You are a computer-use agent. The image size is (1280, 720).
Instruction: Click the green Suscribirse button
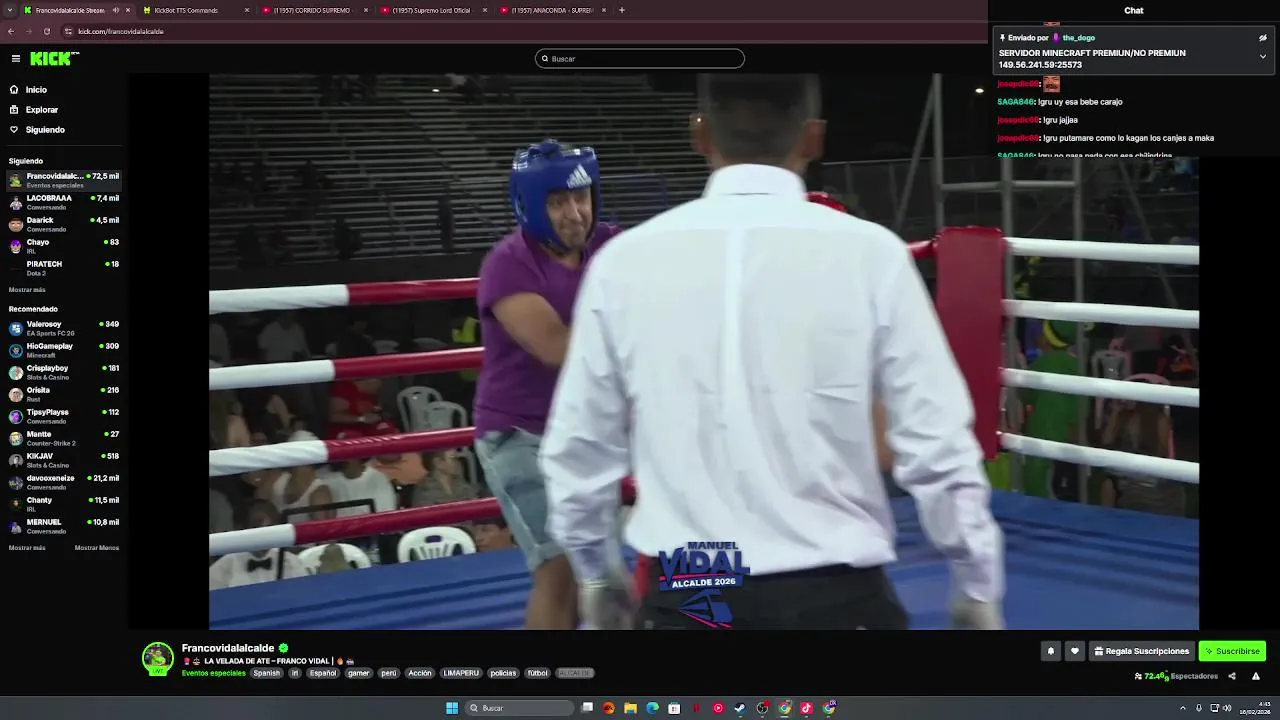pos(1232,651)
